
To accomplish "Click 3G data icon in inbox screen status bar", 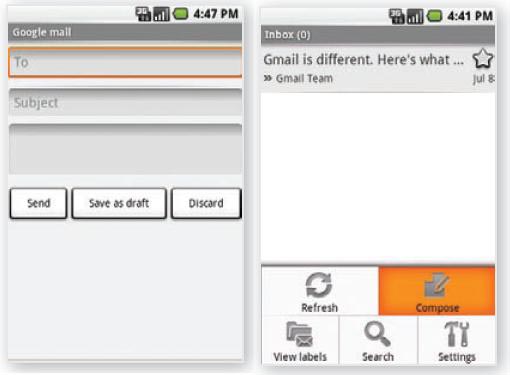I will (397, 16).
